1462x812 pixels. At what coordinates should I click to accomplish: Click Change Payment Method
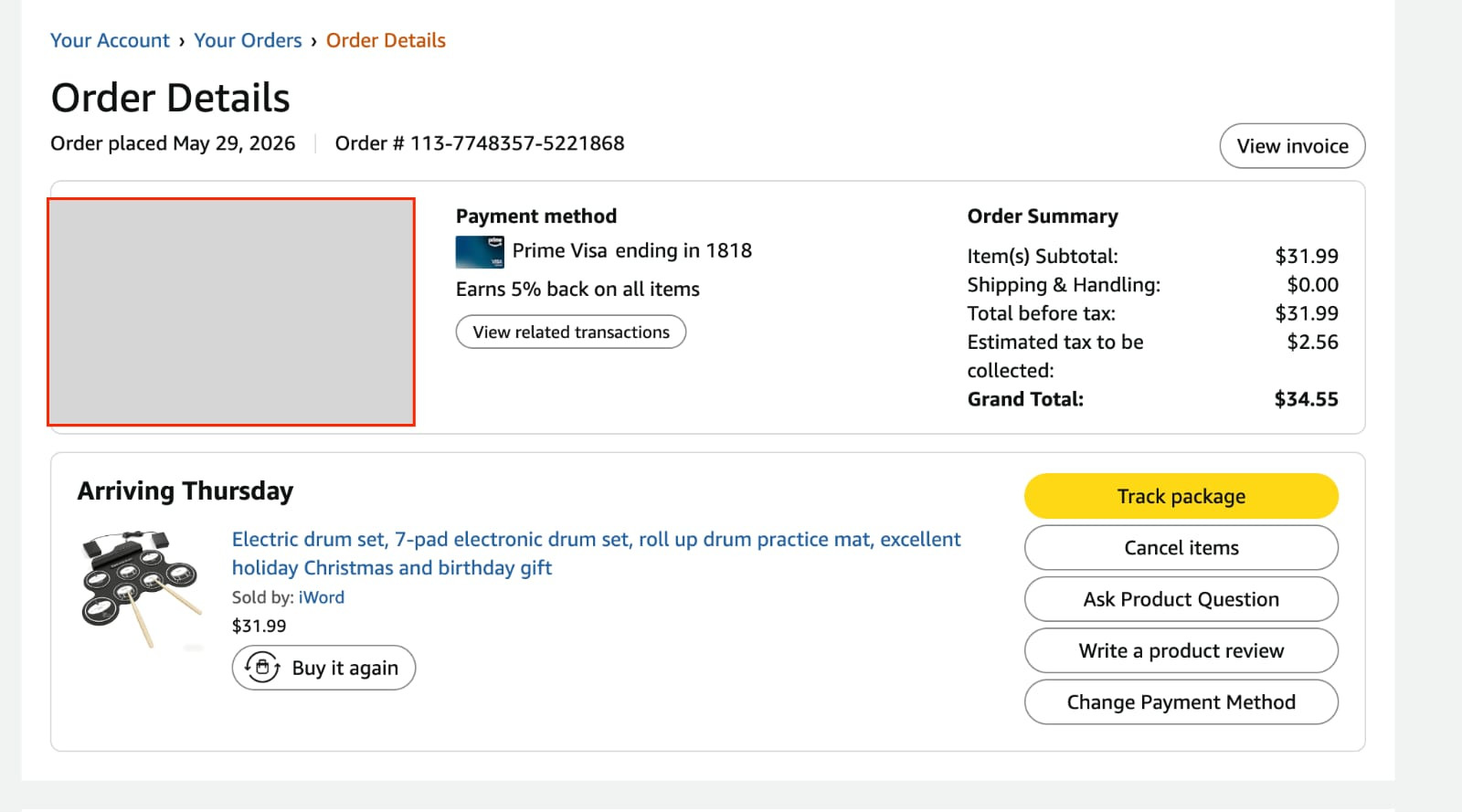click(x=1181, y=702)
